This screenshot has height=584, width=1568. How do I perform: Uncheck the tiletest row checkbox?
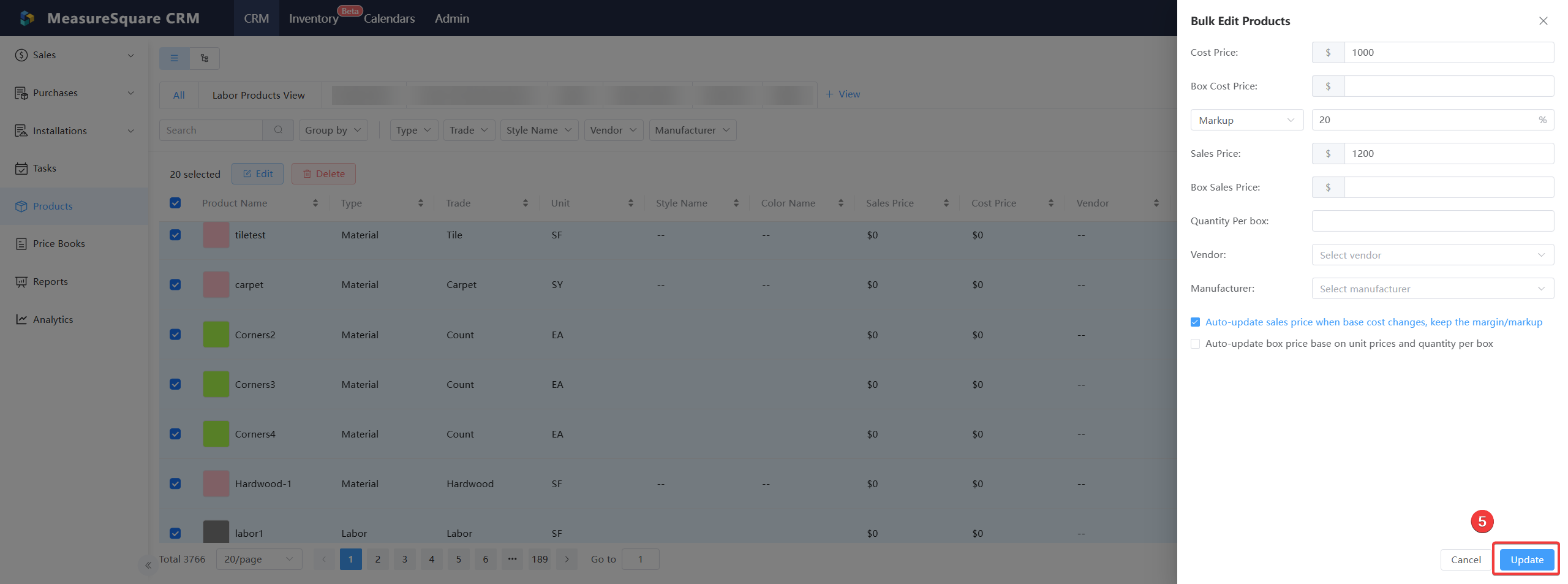(175, 235)
